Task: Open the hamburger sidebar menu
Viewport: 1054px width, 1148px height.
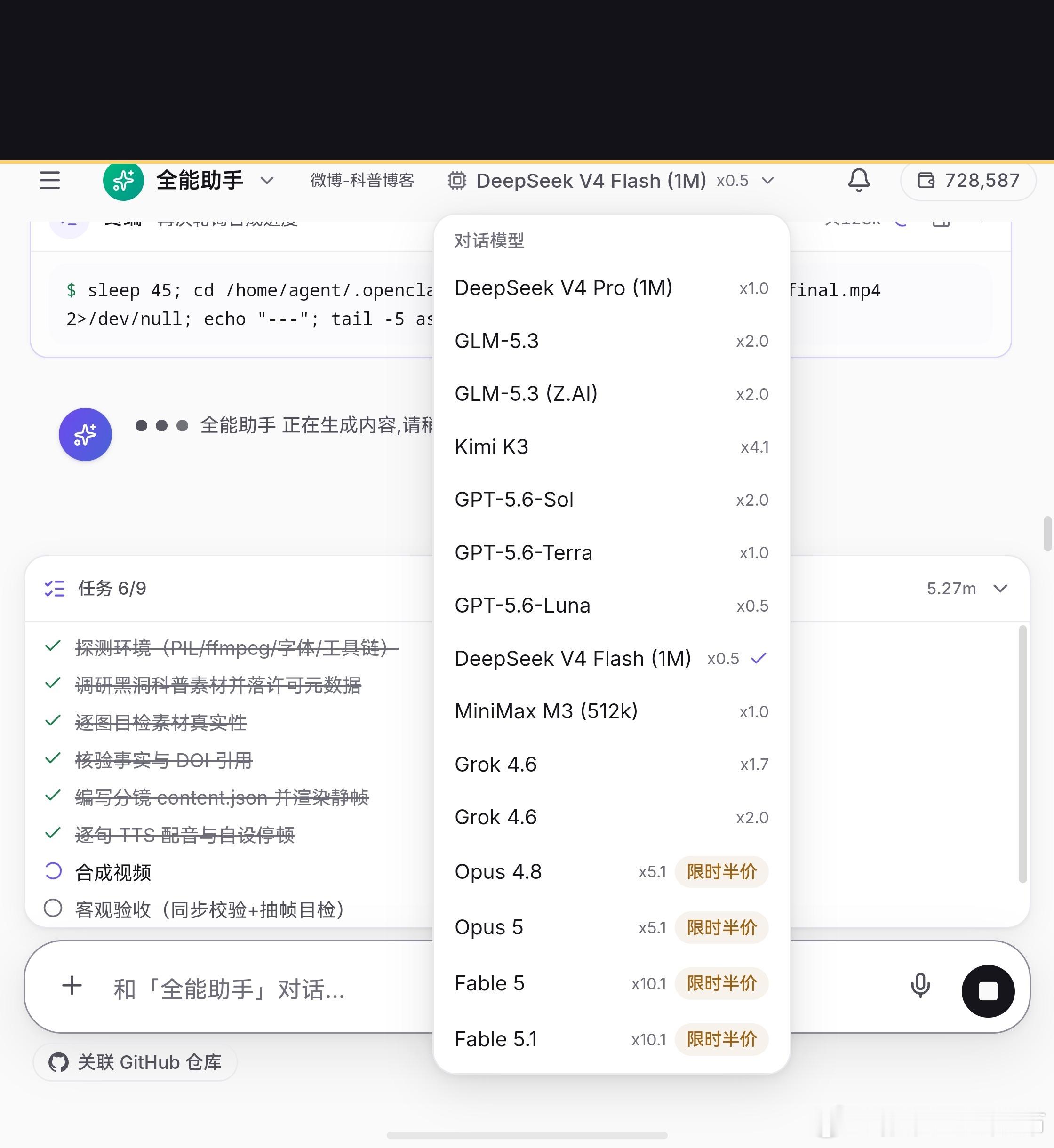Action: pos(49,180)
